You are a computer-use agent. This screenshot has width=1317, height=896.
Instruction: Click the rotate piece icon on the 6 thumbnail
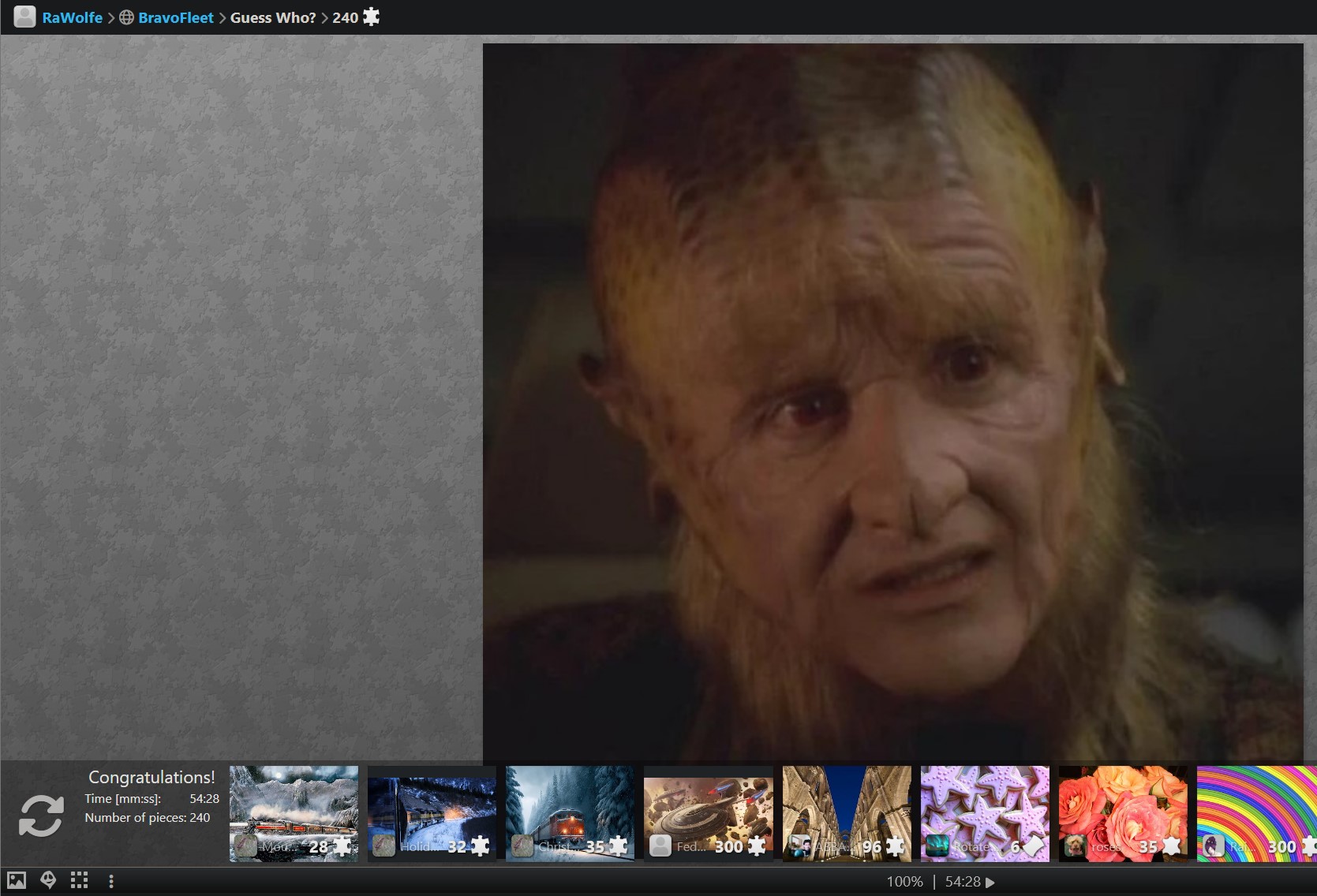coord(1032,846)
